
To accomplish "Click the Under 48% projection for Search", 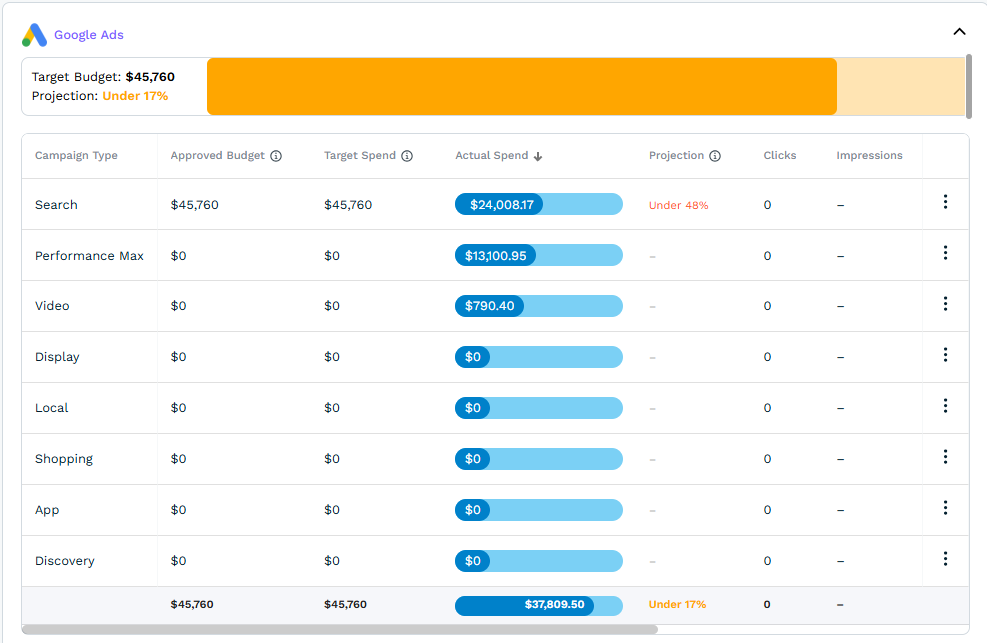I will pyautogui.click(x=678, y=205).
